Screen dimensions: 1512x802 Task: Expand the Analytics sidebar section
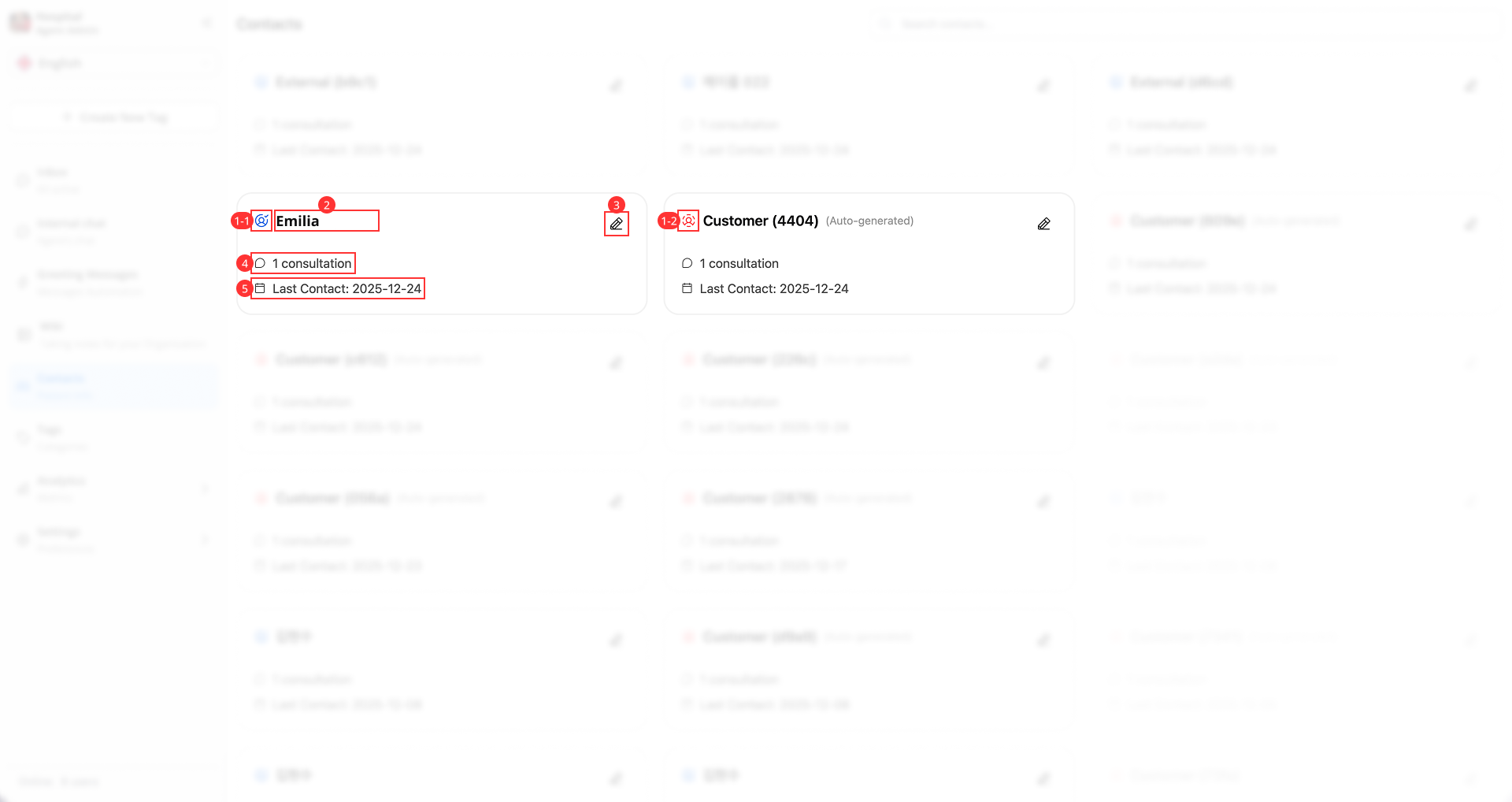click(x=114, y=488)
